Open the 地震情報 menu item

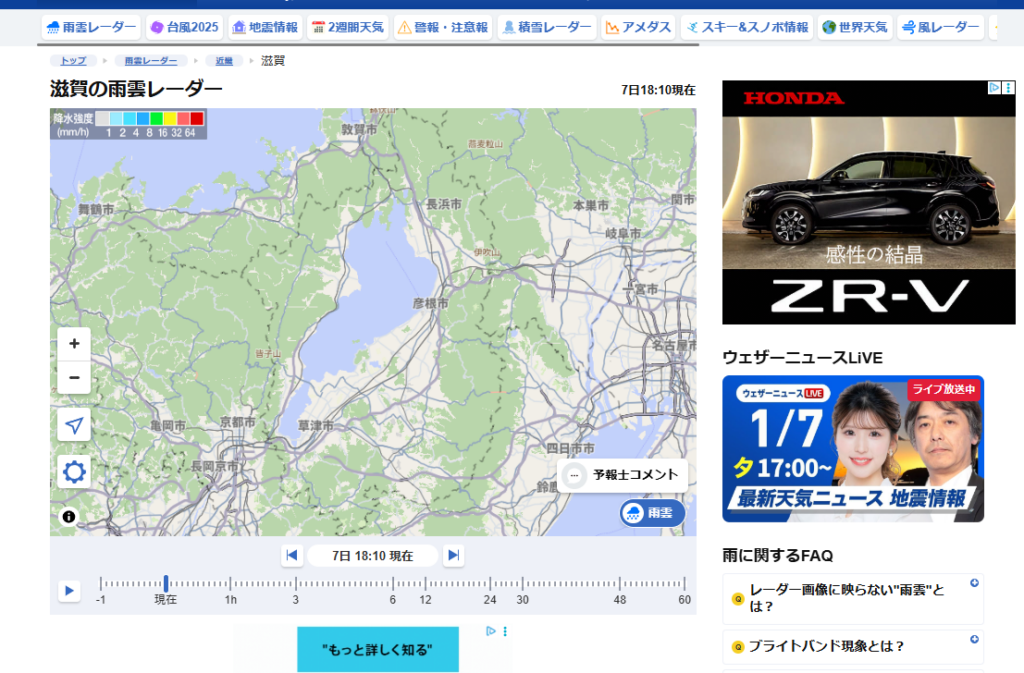[x=265, y=27]
